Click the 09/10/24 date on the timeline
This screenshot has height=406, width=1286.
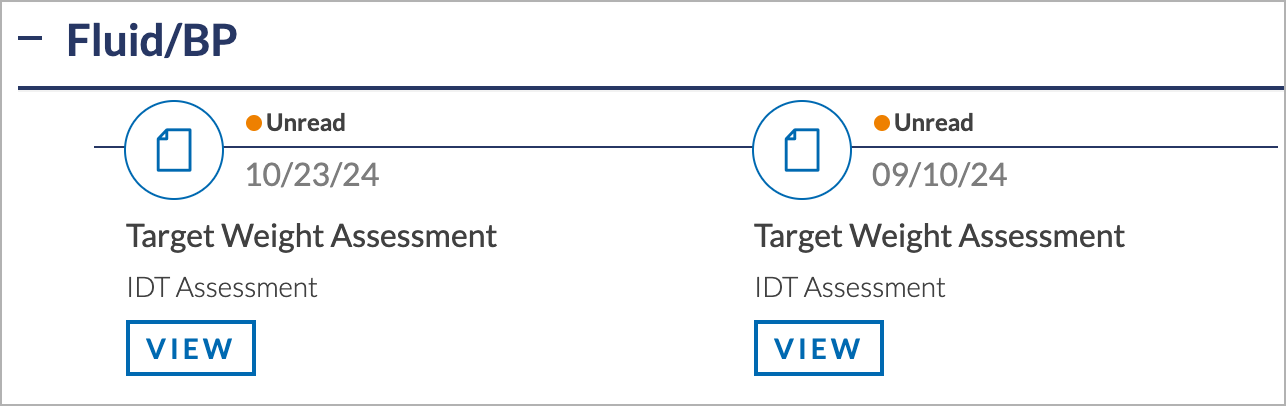point(940,175)
